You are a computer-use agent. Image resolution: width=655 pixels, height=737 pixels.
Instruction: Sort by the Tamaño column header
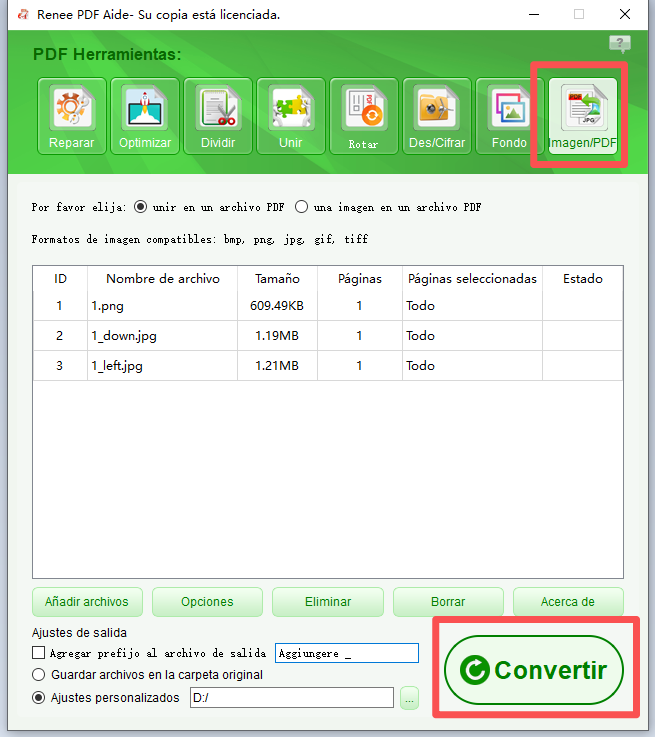pos(277,279)
